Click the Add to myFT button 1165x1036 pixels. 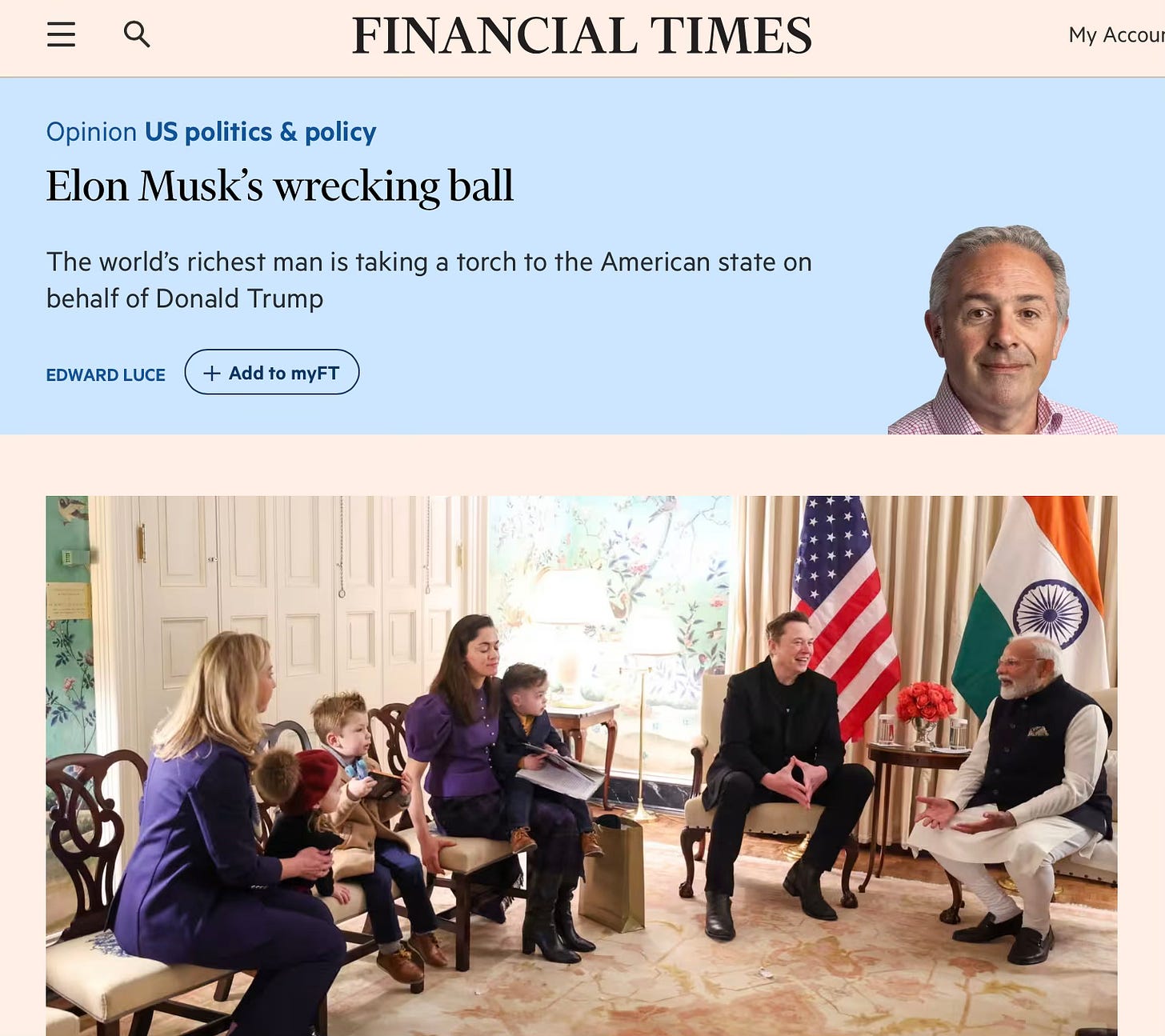point(272,372)
